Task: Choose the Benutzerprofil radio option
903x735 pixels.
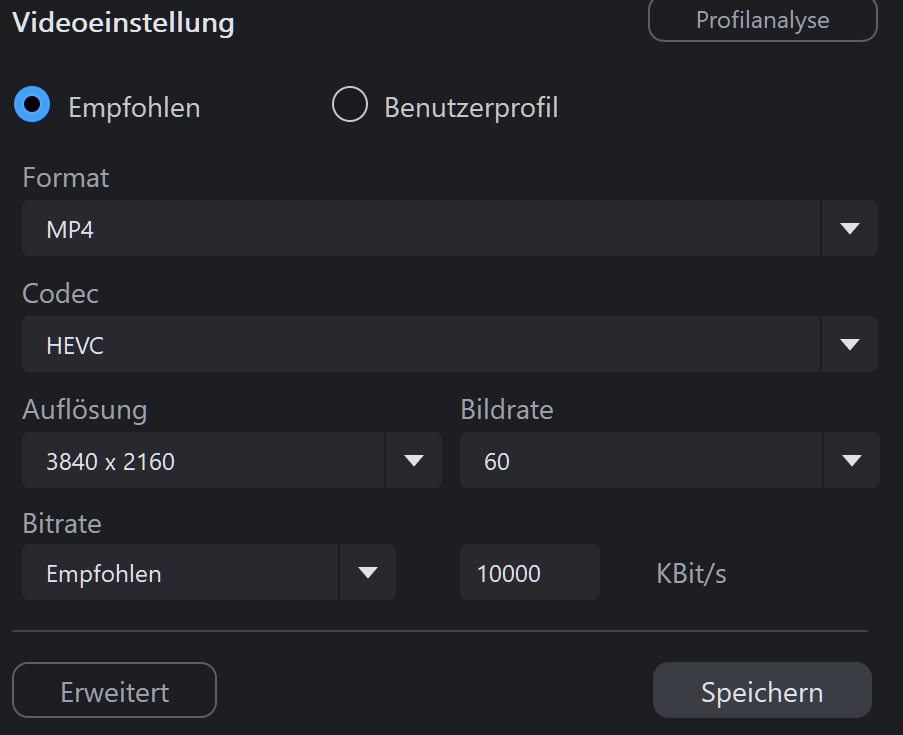Action: [x=350, y=105]
